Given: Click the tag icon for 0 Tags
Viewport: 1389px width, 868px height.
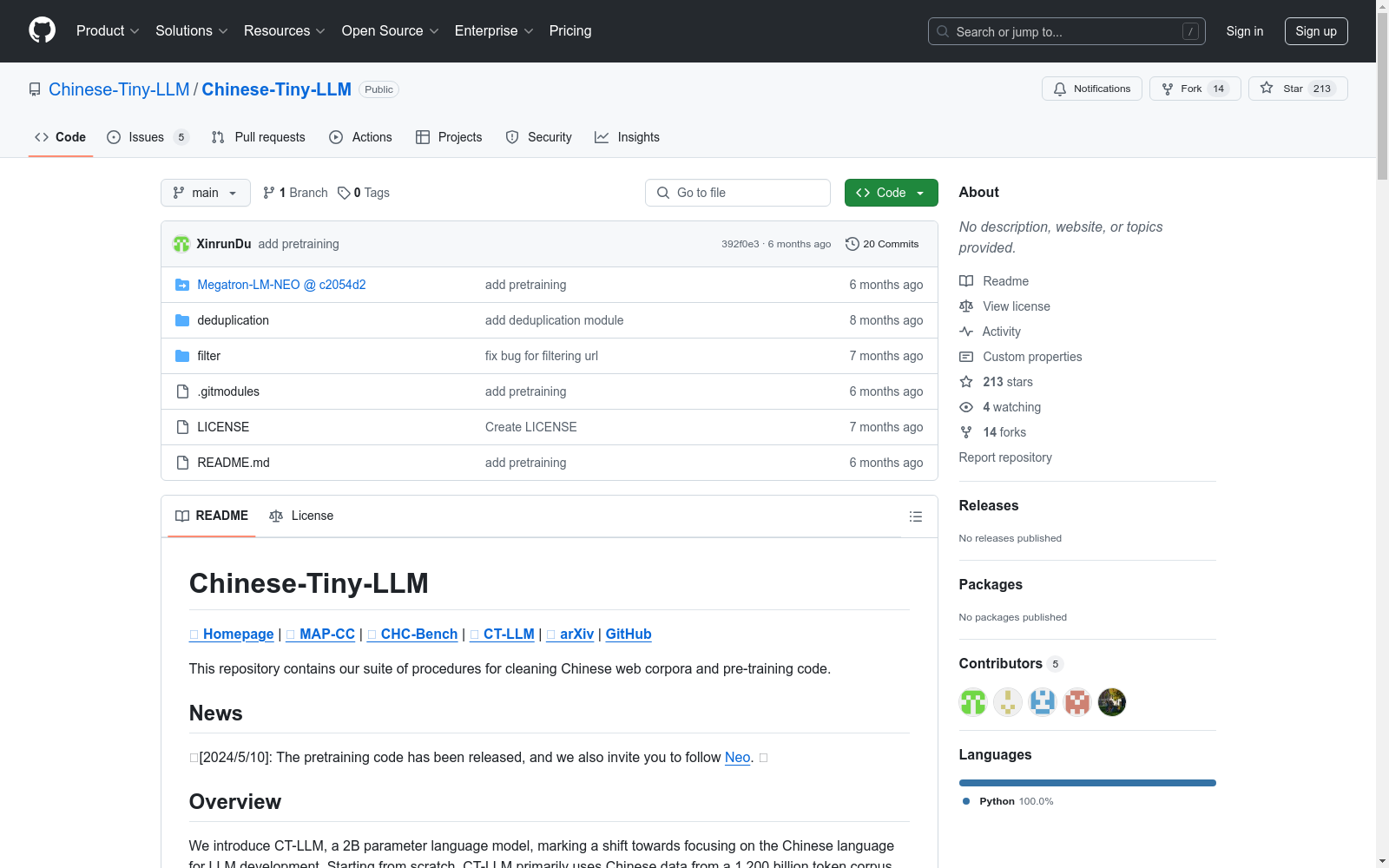Looking at the screenshot, I should click(344, 193).
